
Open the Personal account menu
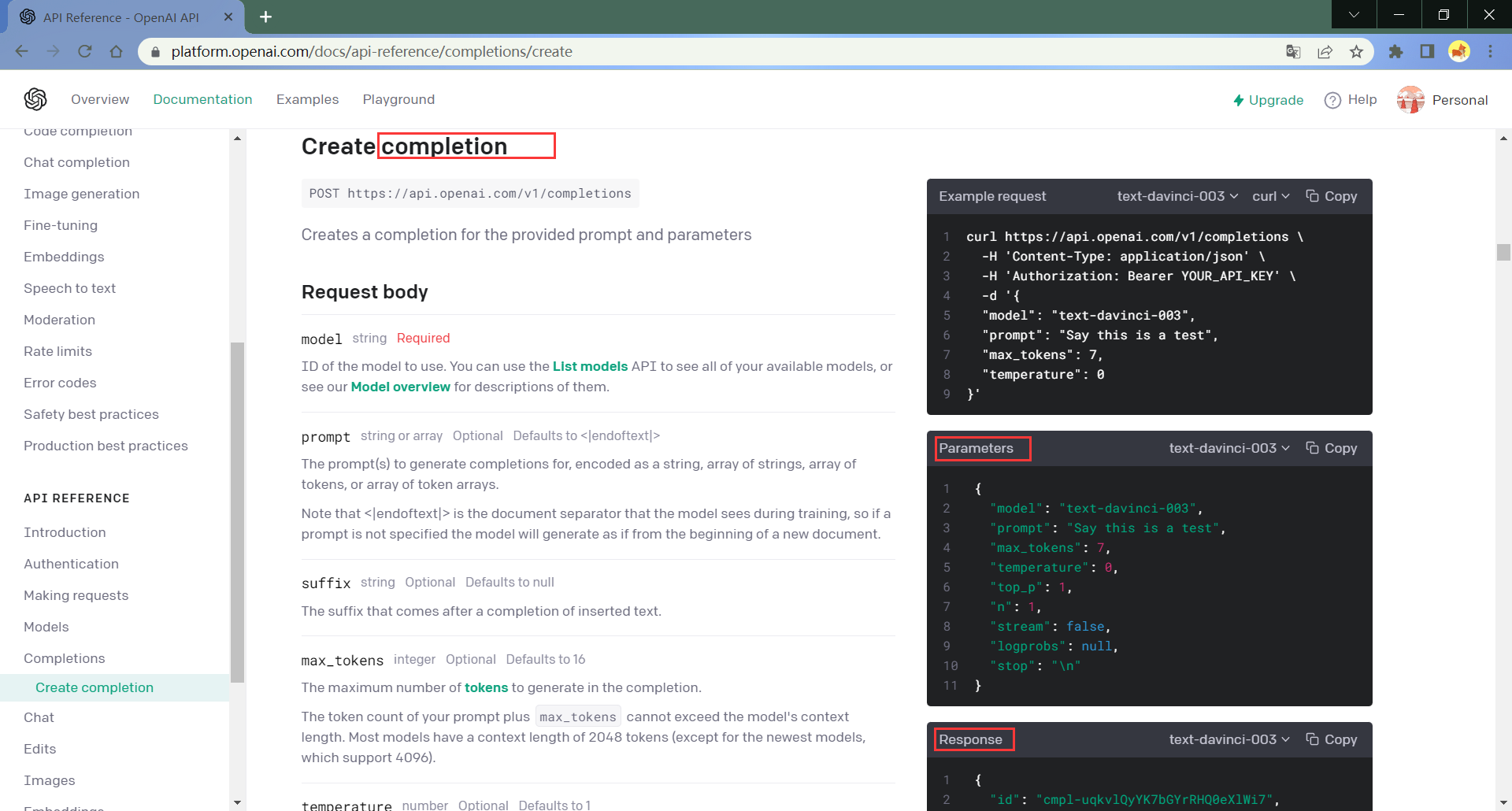(x=1443, y=100)
